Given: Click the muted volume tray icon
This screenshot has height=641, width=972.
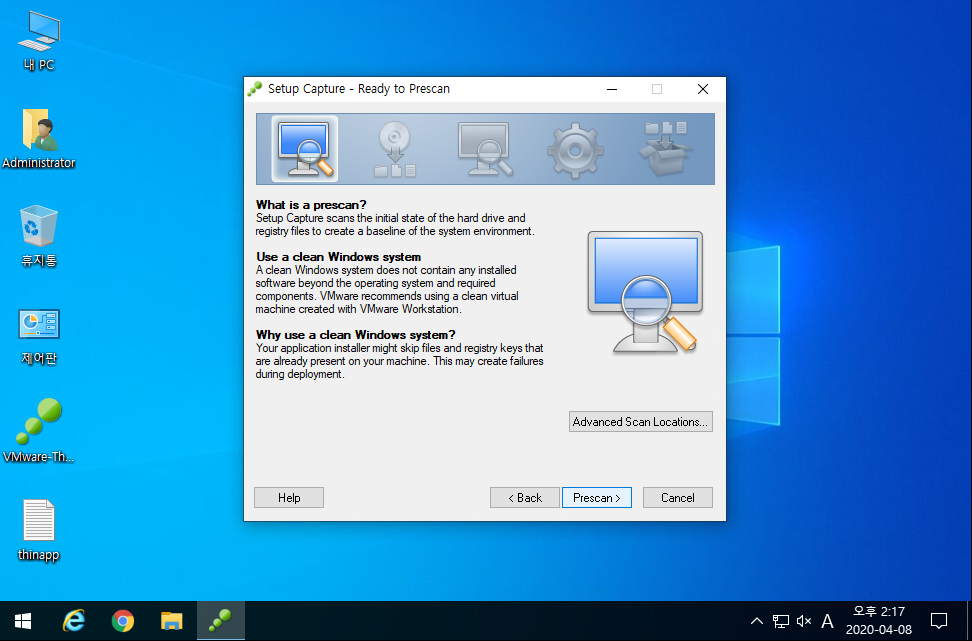Looking at the screenshot, I should pos(804,621).
